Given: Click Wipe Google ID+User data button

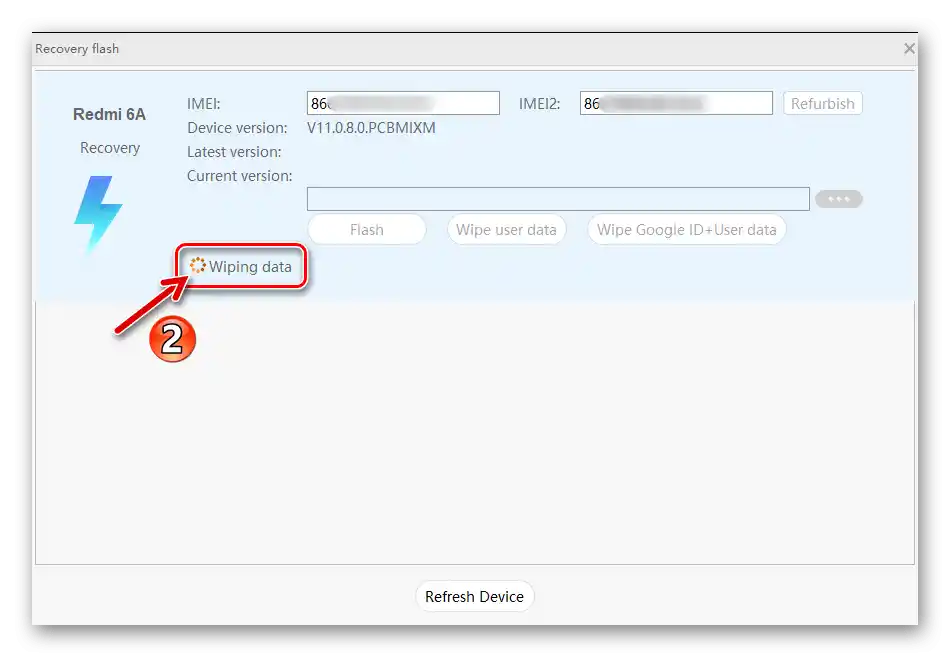Looking at the screenshot, I should coord(686,230).
